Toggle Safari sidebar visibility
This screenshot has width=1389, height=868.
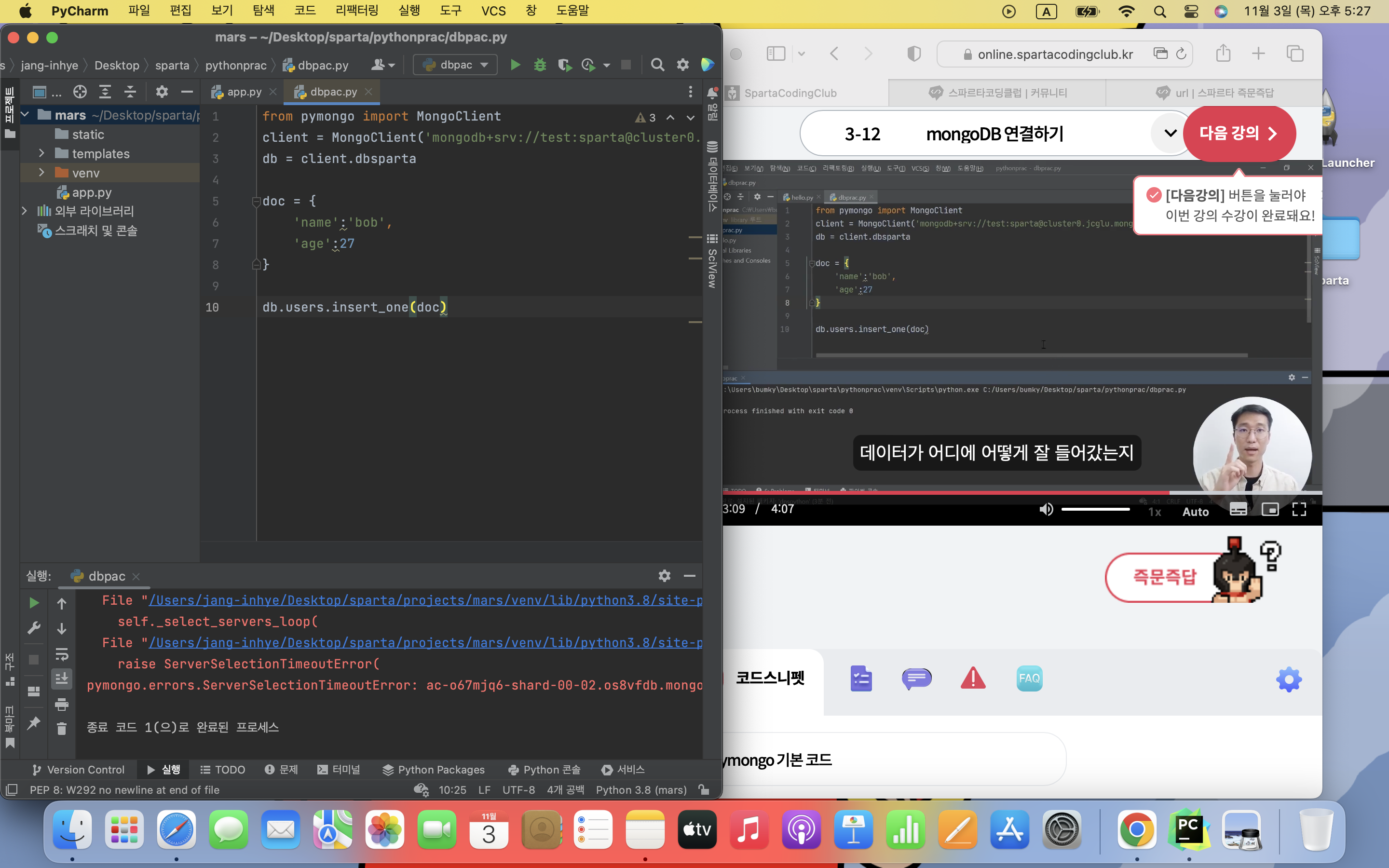776,54
